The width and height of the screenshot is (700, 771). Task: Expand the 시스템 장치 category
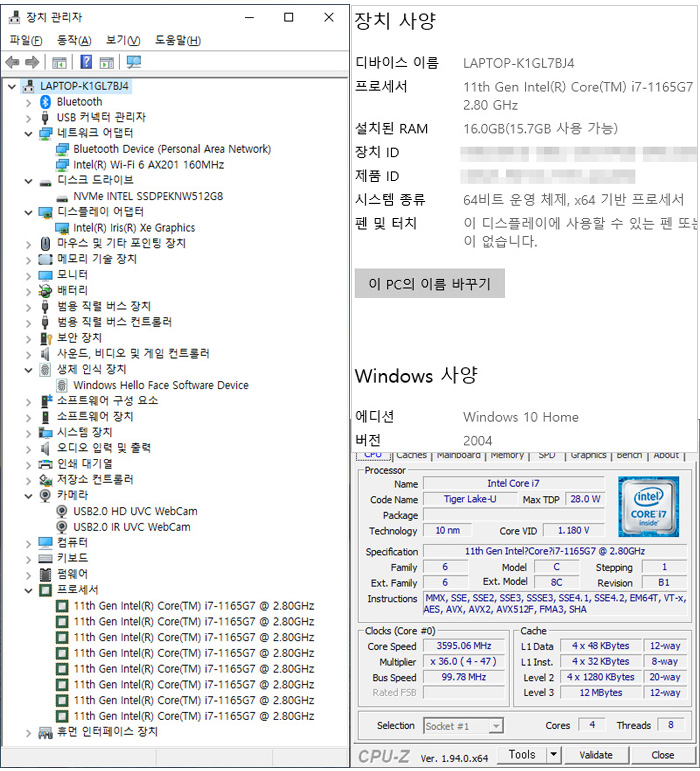[x=28, y=433]
